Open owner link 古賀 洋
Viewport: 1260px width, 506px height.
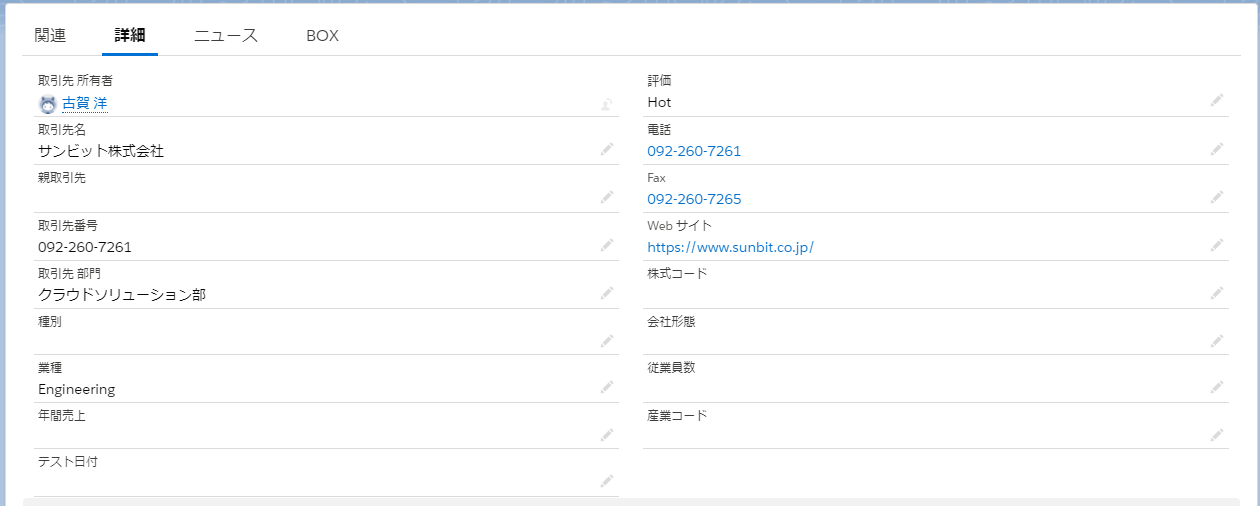pyautogui.click(x=85, y=103)
